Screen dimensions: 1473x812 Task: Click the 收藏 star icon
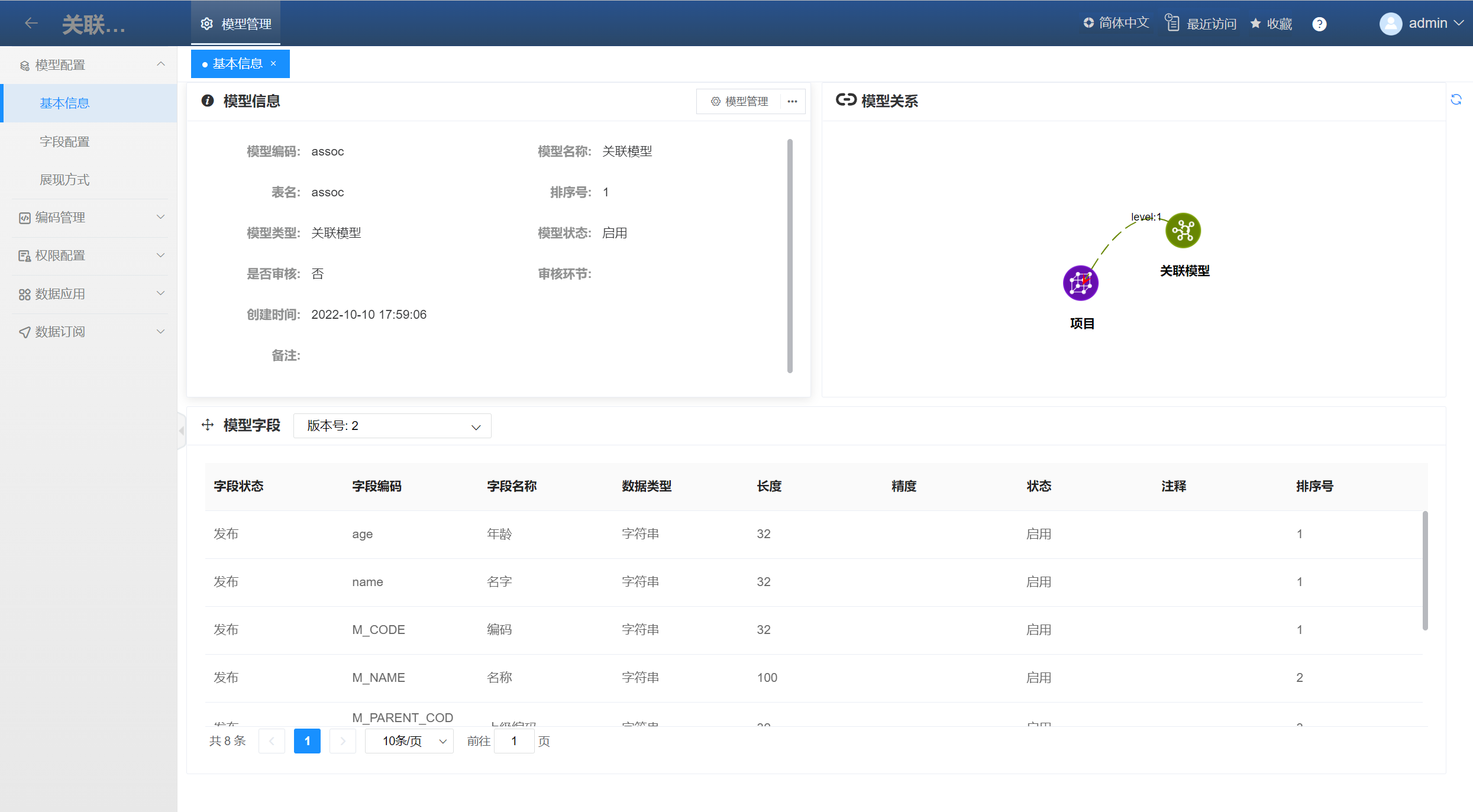pos(1255,24)
